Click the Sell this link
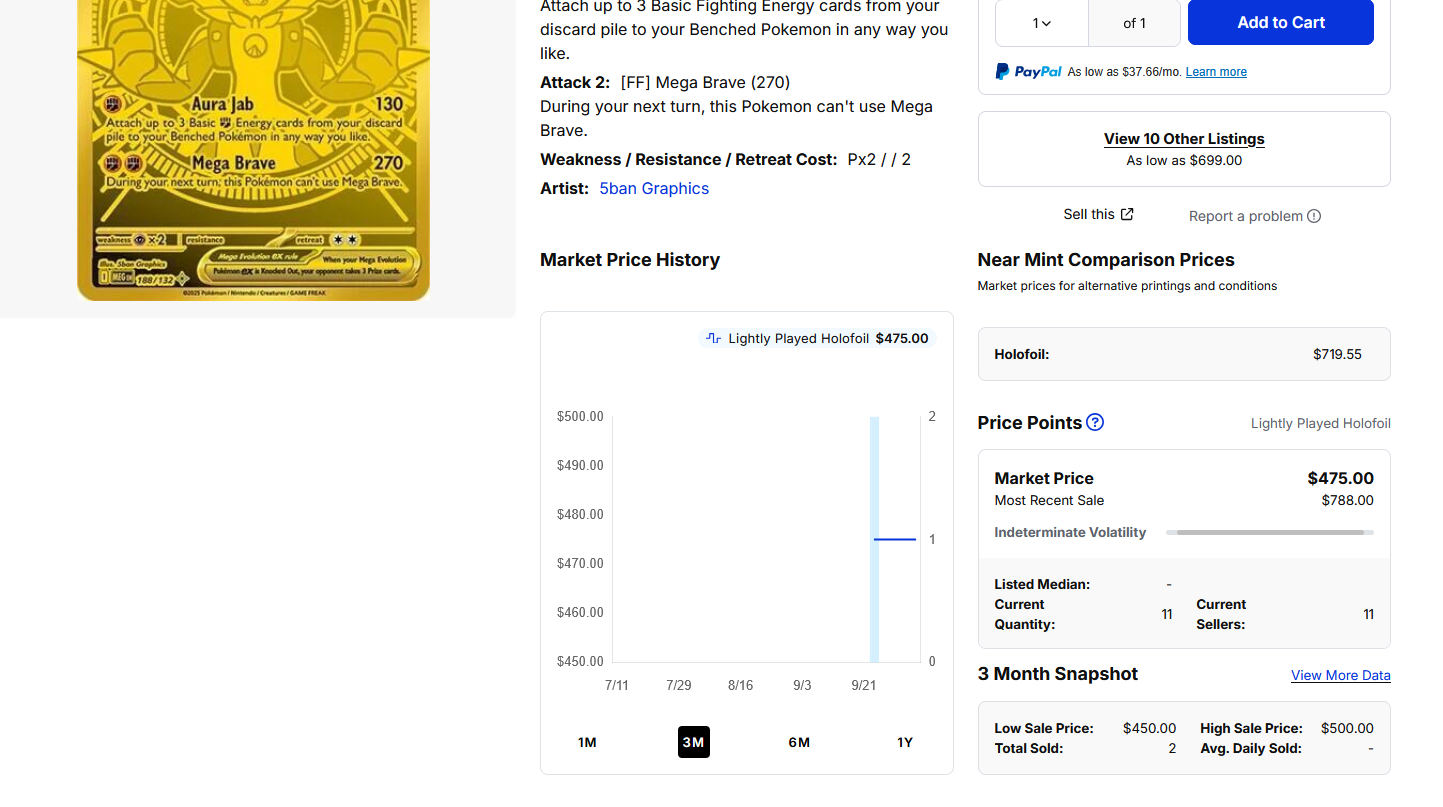Screen dimensions: 1443x807 [x=1098, y=214]
